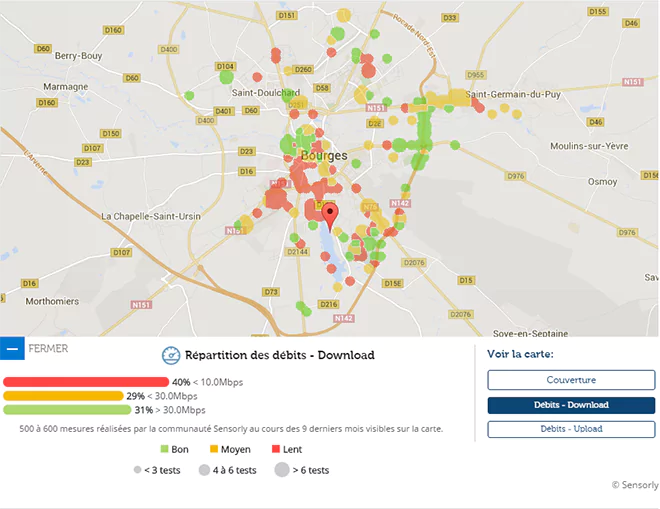This screenshot has height=509, width=660.
Task: Click the blue minus collapse icon
Action: pos(12,349)
